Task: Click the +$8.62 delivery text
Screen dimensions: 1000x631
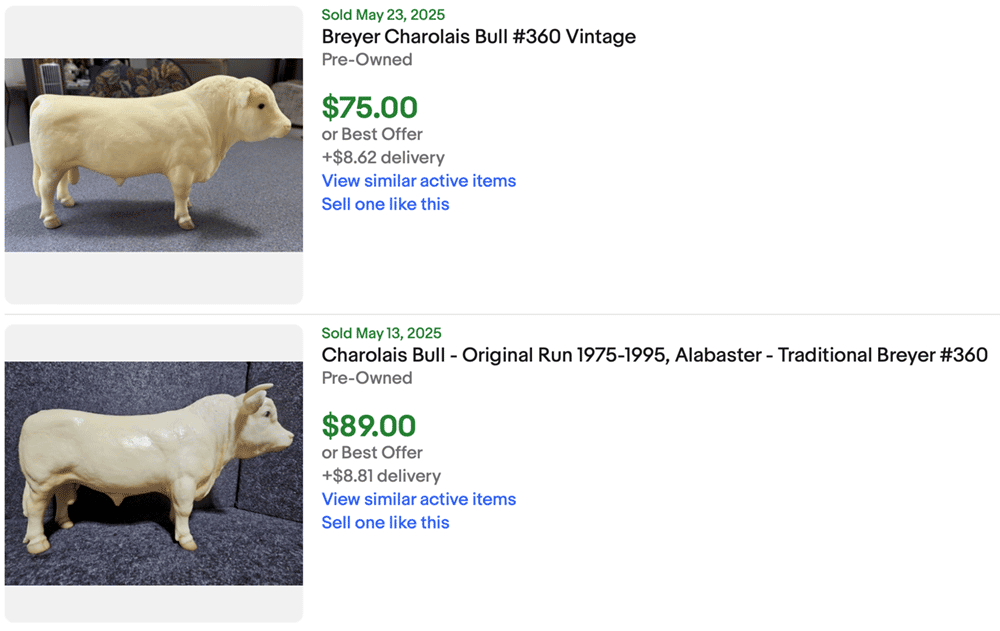Action: coord(383,157)
